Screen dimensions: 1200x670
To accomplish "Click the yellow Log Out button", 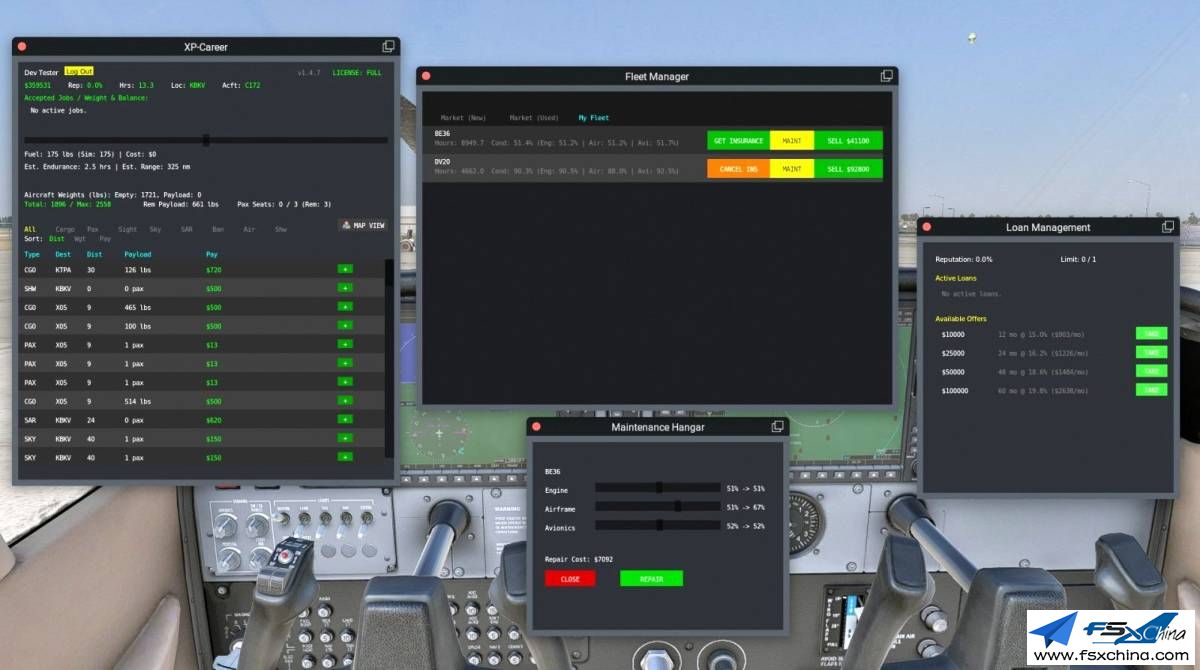I will point(78,71).
